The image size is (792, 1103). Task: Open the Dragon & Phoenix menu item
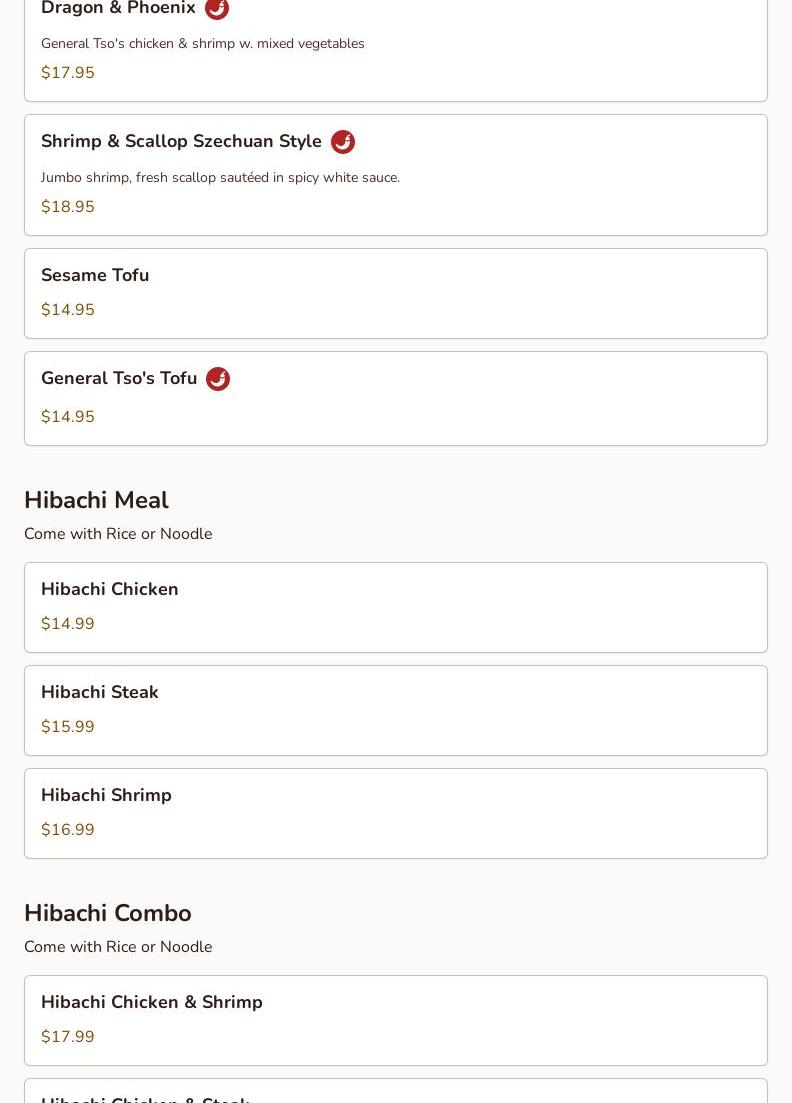395,50
